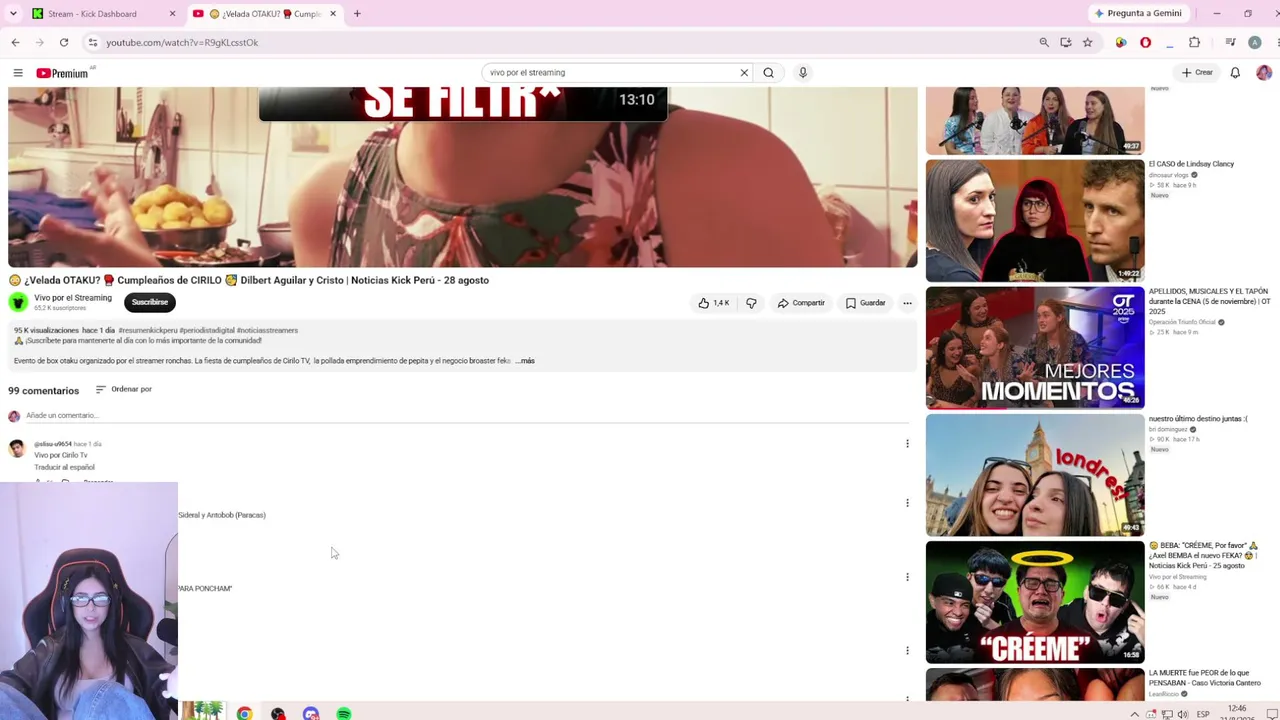Show hidden system tray icons
The image size is (1280, 720).
(1134, 714)
